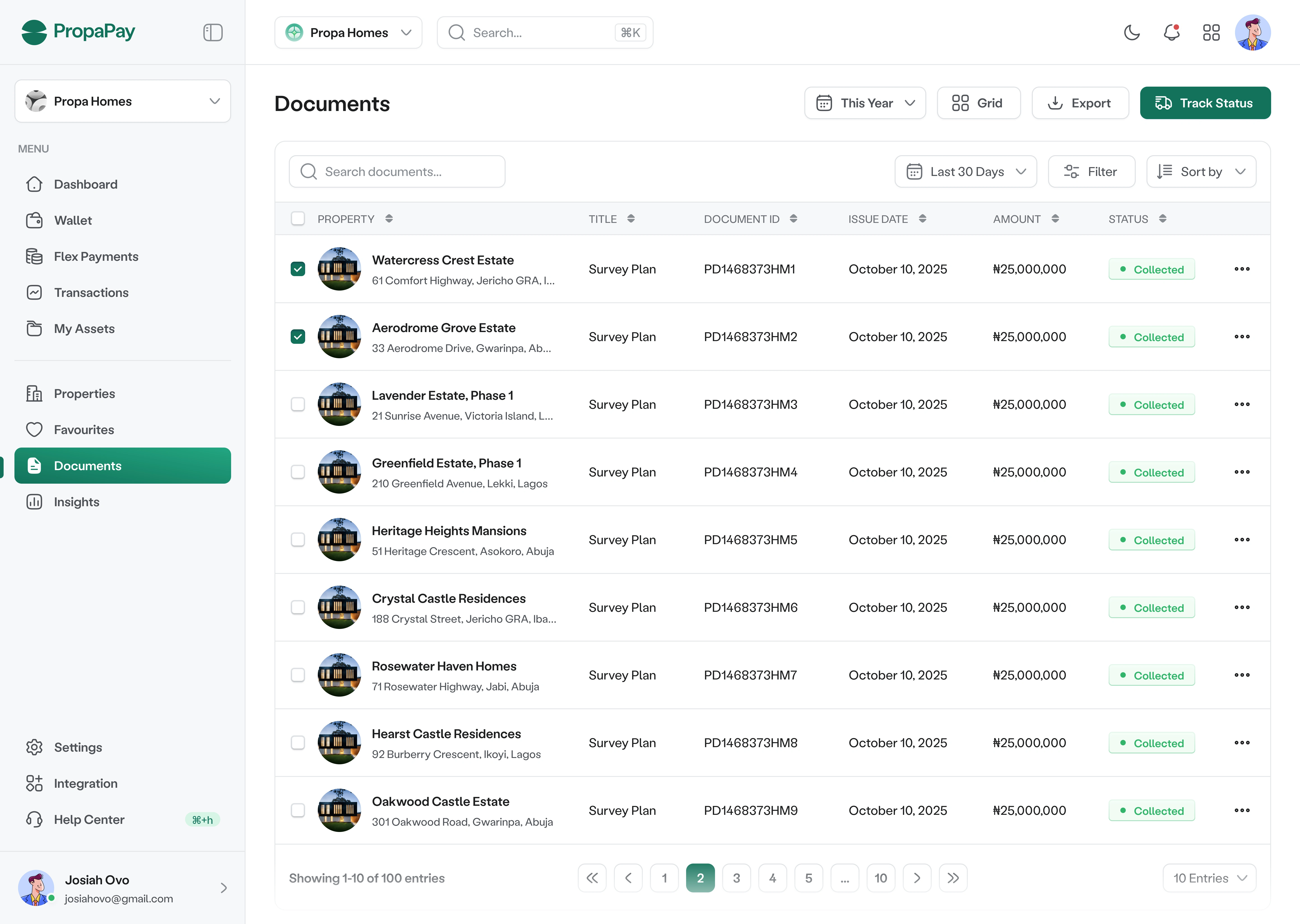The image size is (1300, 924).
Task: Uncheck Aerodrome Grove Estate row checkbox
Action: (x=298, y=337)
